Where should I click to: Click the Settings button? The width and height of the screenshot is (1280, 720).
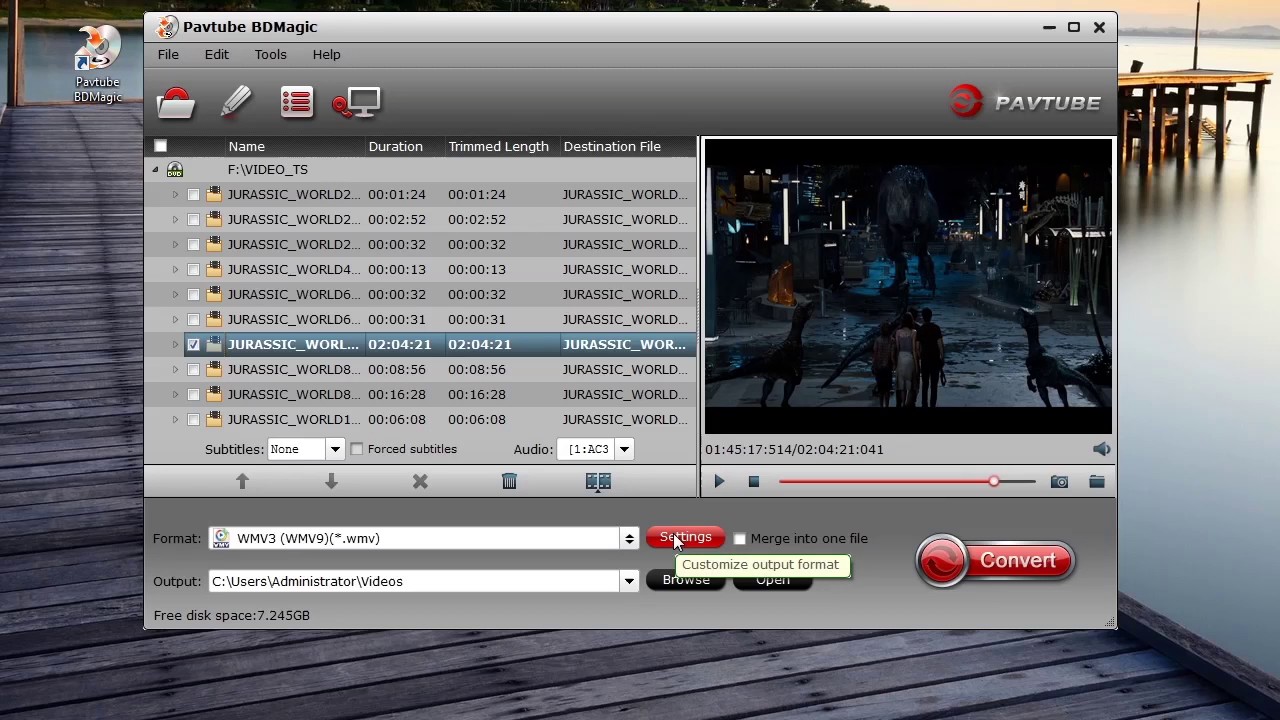[685, 538]
